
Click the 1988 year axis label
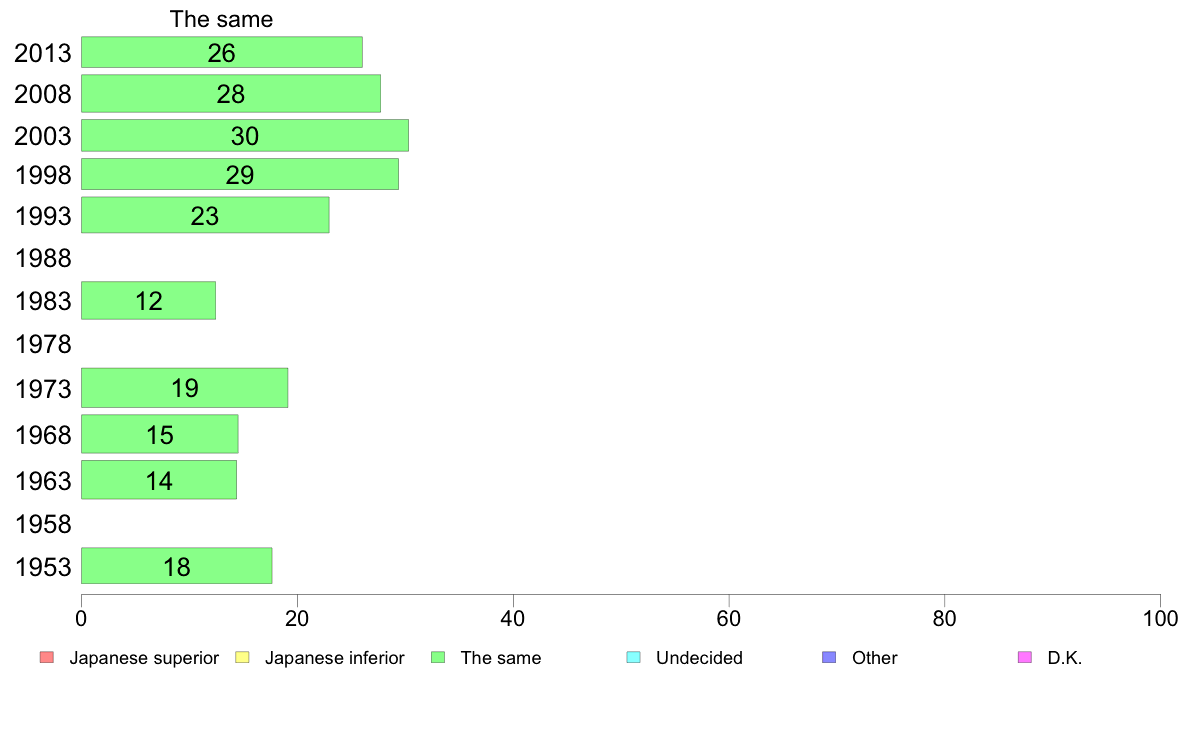pos(43,258)
